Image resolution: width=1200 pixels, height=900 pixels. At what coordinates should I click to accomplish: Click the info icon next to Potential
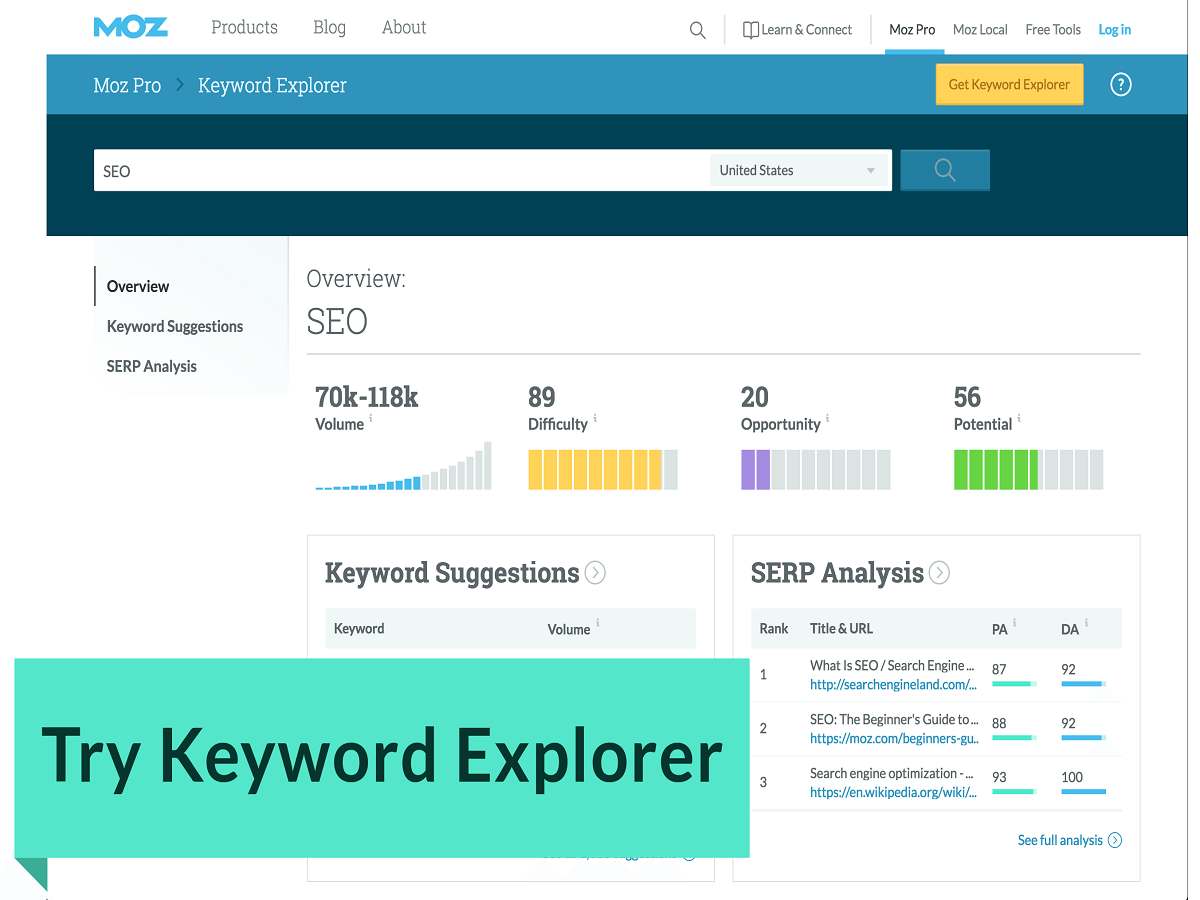(x=1019, y=419)
